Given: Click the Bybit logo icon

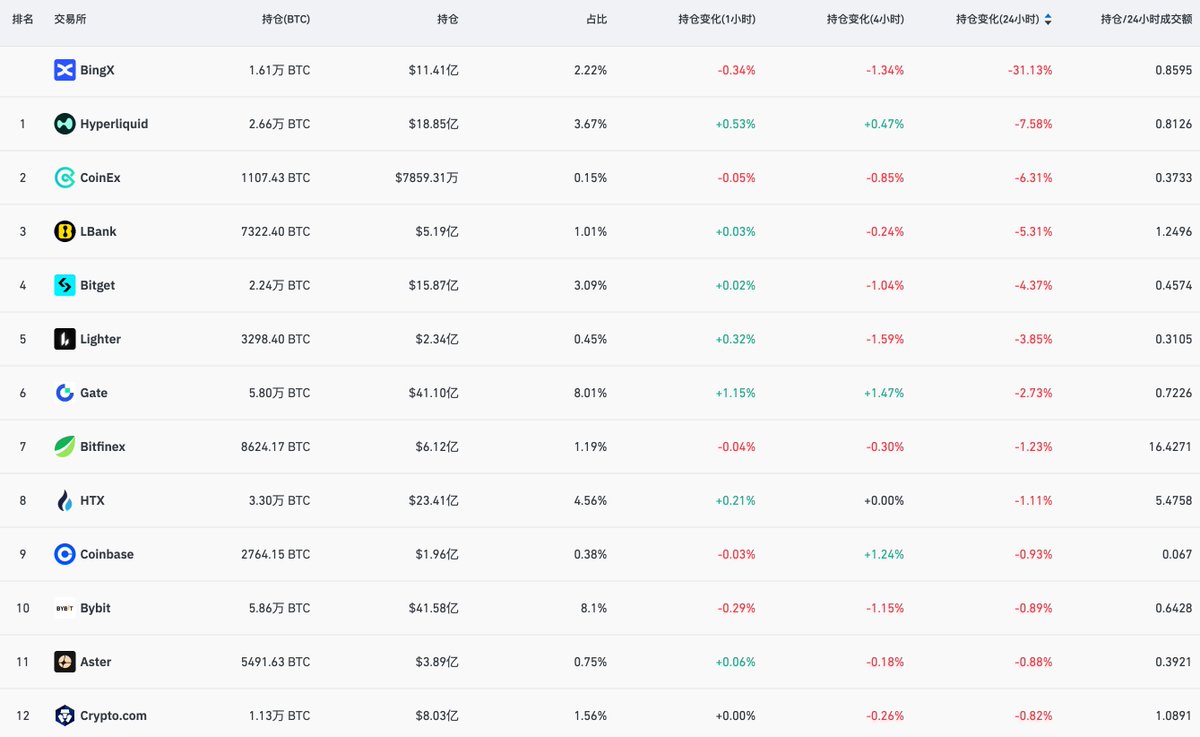Looking at the screenshot, I should click(x=65, y=608).
